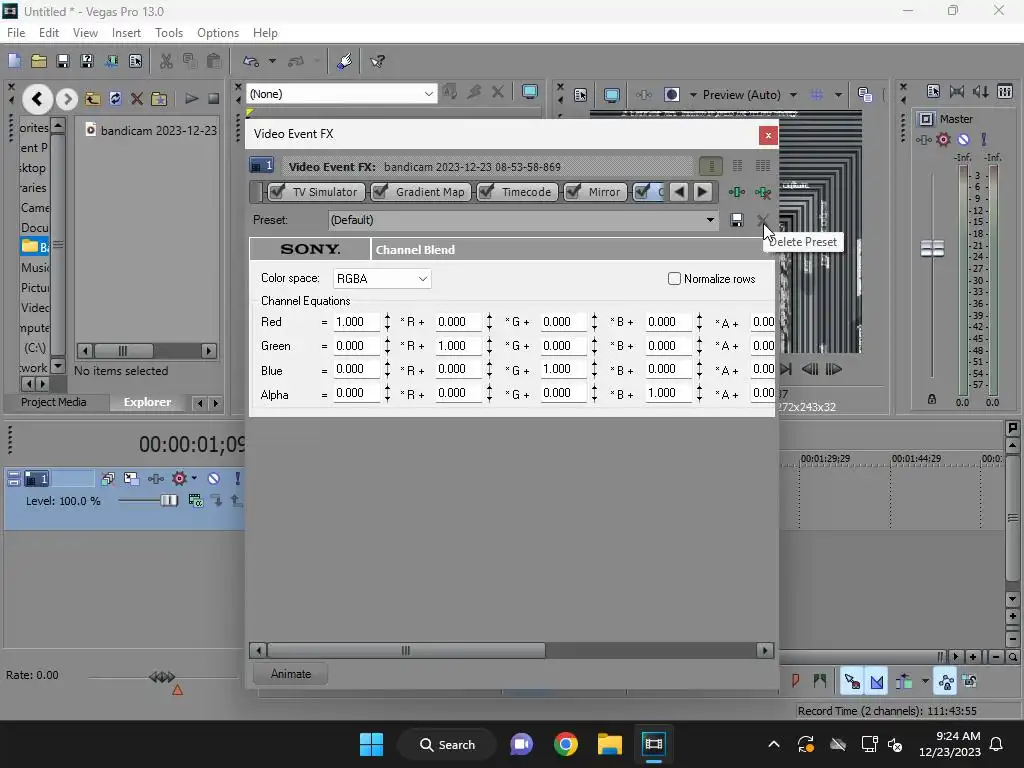Click the track FX gear icon on track 1
The width and height of the screenshot is (1024, 768).
click(179, 479)
